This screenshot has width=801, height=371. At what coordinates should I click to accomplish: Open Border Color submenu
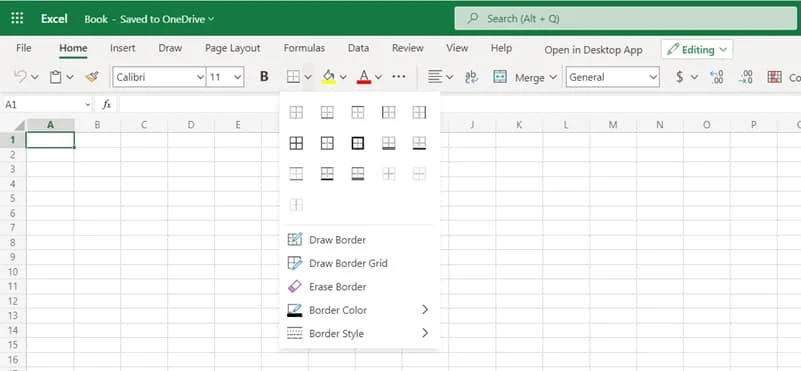360,310
